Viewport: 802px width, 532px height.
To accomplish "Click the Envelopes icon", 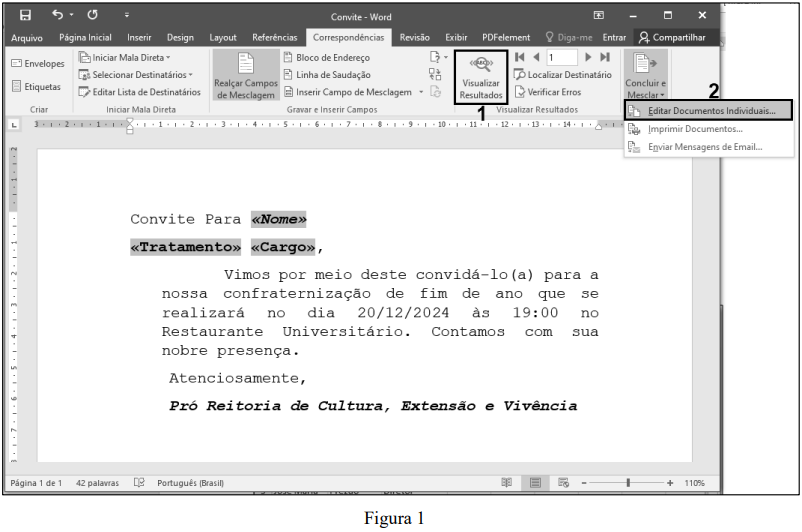I will click(x=38, y=64).
